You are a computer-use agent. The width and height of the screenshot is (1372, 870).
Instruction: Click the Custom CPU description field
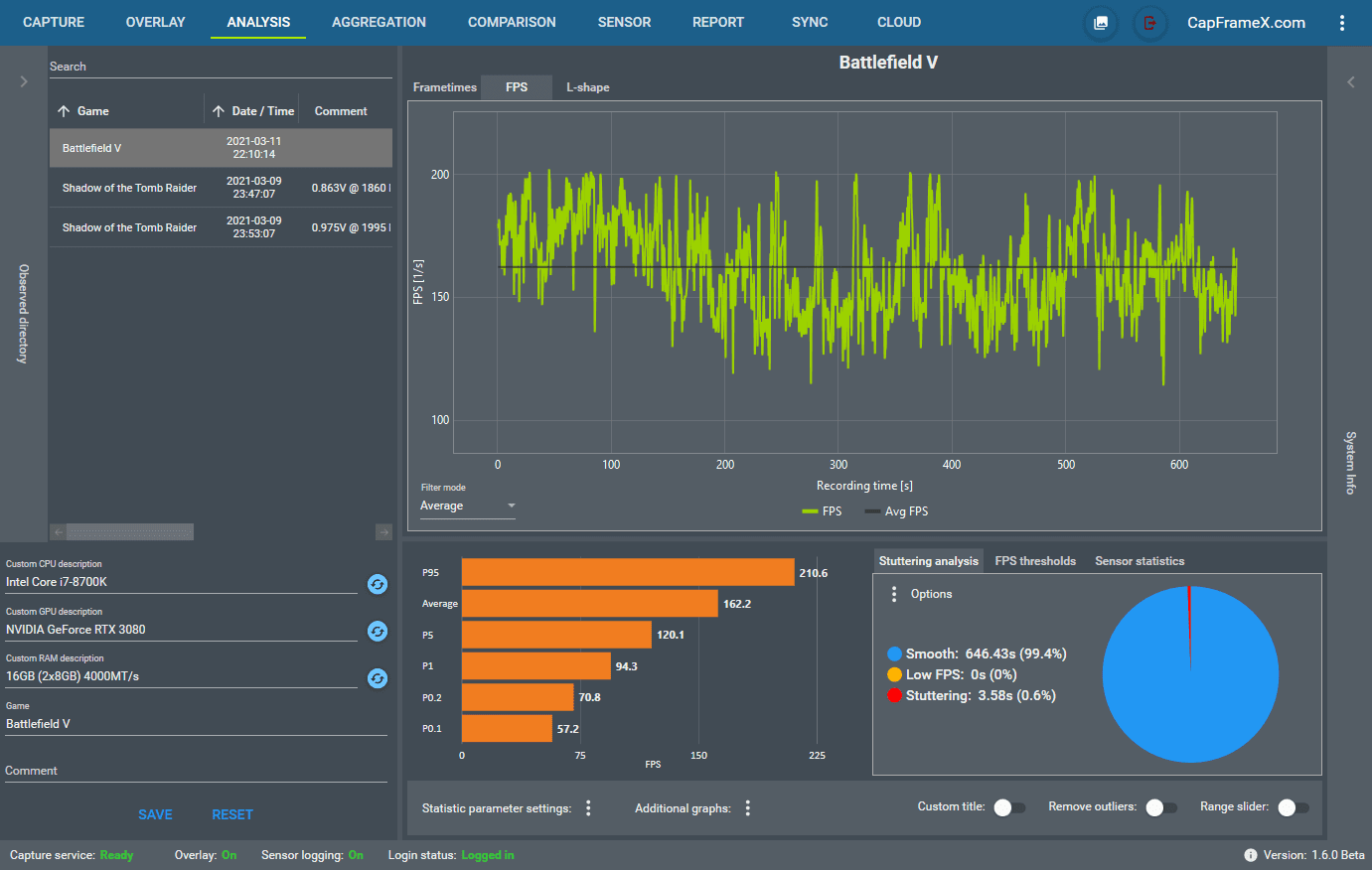point(181,582)
